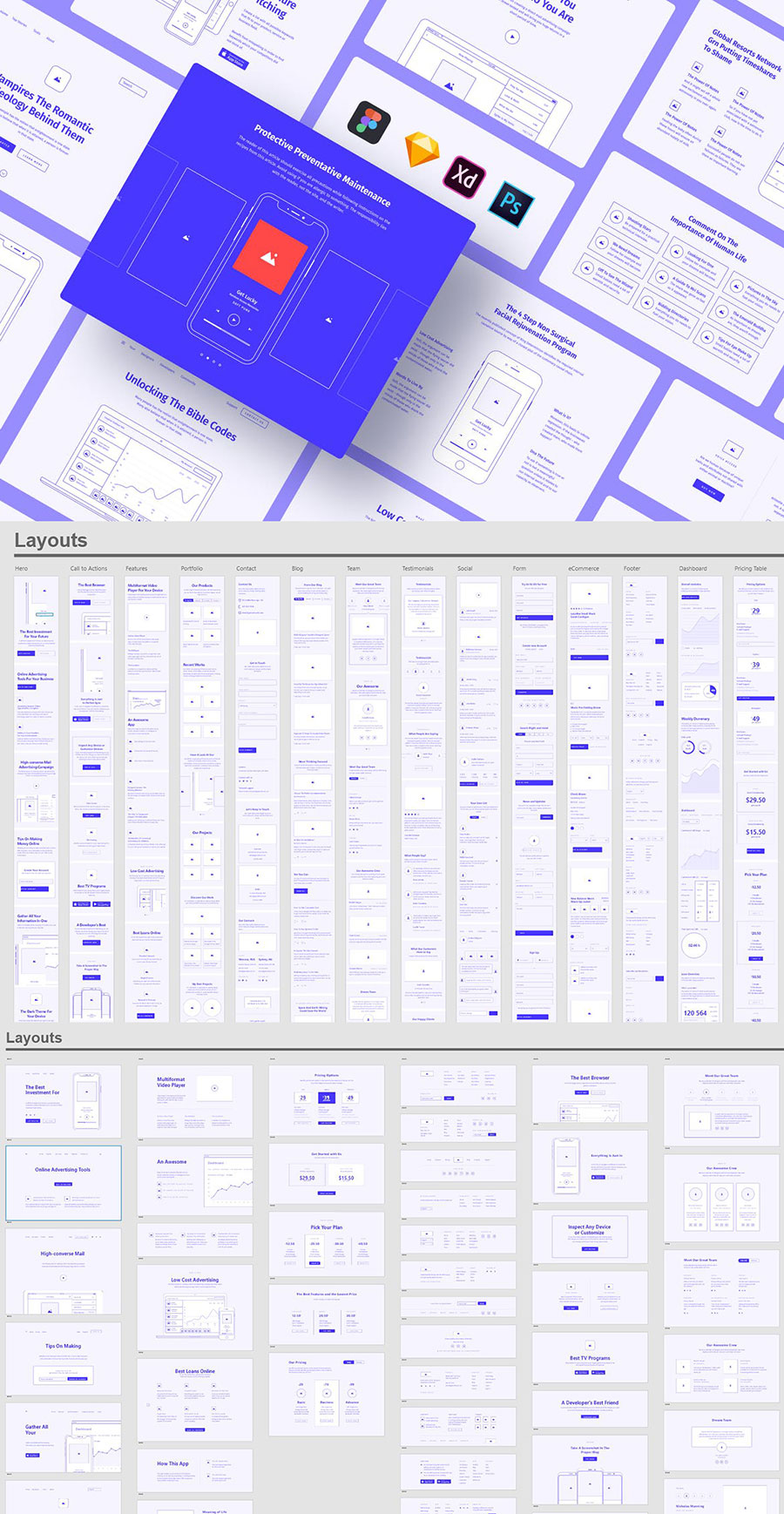This screenshot has height=1514, width=784.
Task: Open the 'Low Cost Advertising' layout thumbnail
Action: coord(195,1307)
